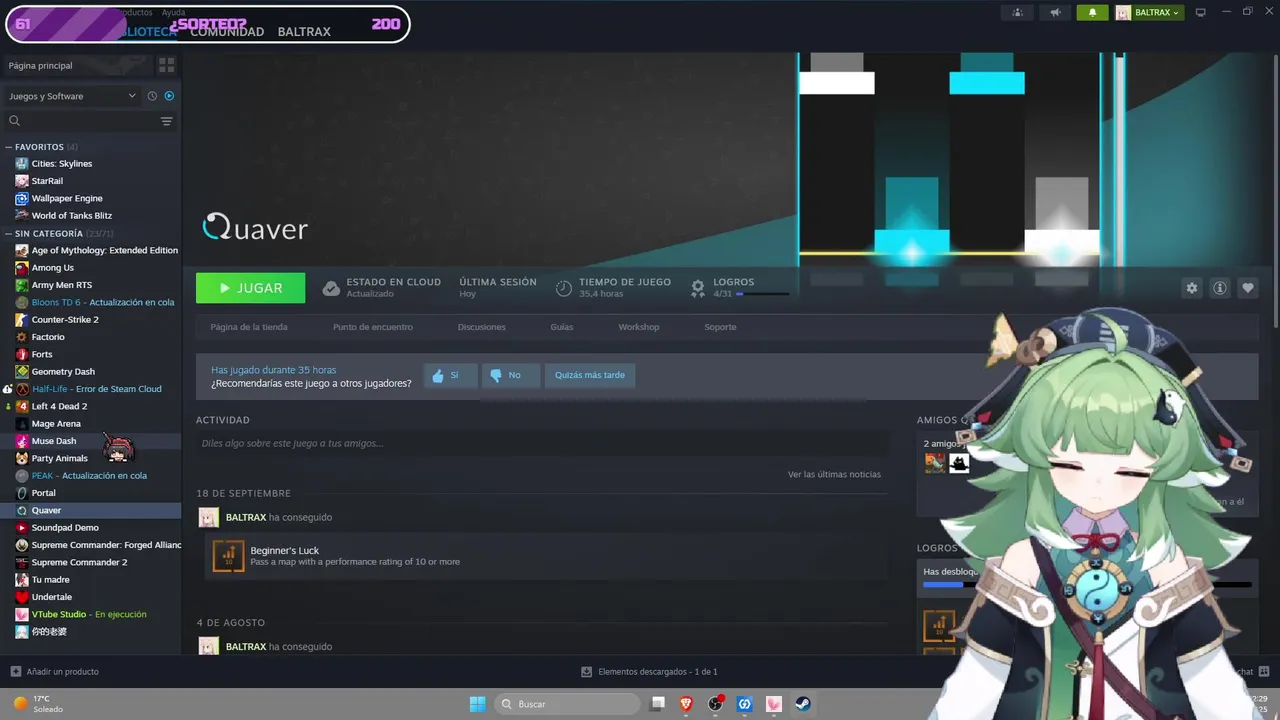
Task: Select World of Tanks Blitz
Action: coord(71,216)
